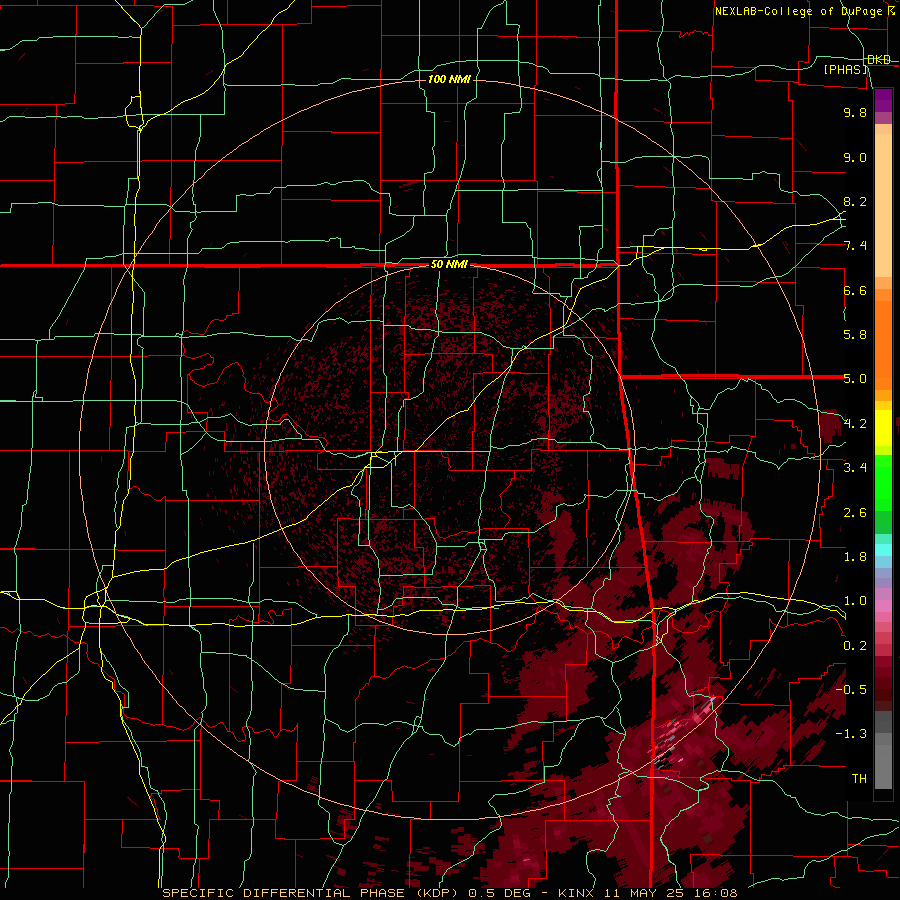Click the 1.8 value on the color scale
The image size is (900, 900).
[855, 557]
